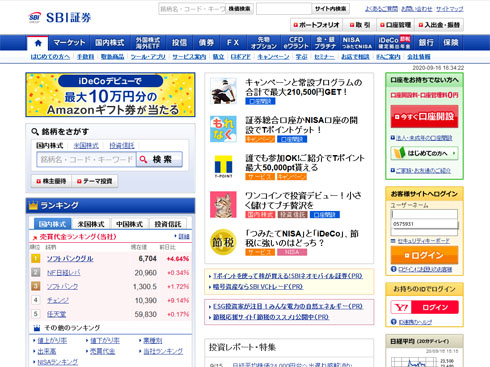Screen dimensions: 490x367
Task: Open the 国内株式 menu
Action: click(x=110, y=43)
